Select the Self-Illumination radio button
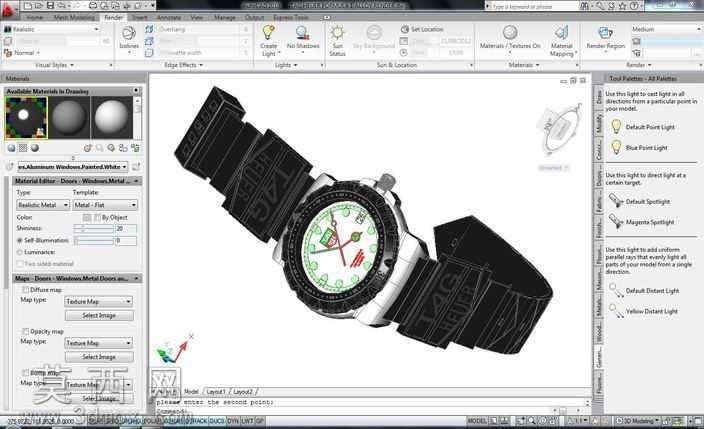This screenshot has width=704, height=429. tap(20, 241)
